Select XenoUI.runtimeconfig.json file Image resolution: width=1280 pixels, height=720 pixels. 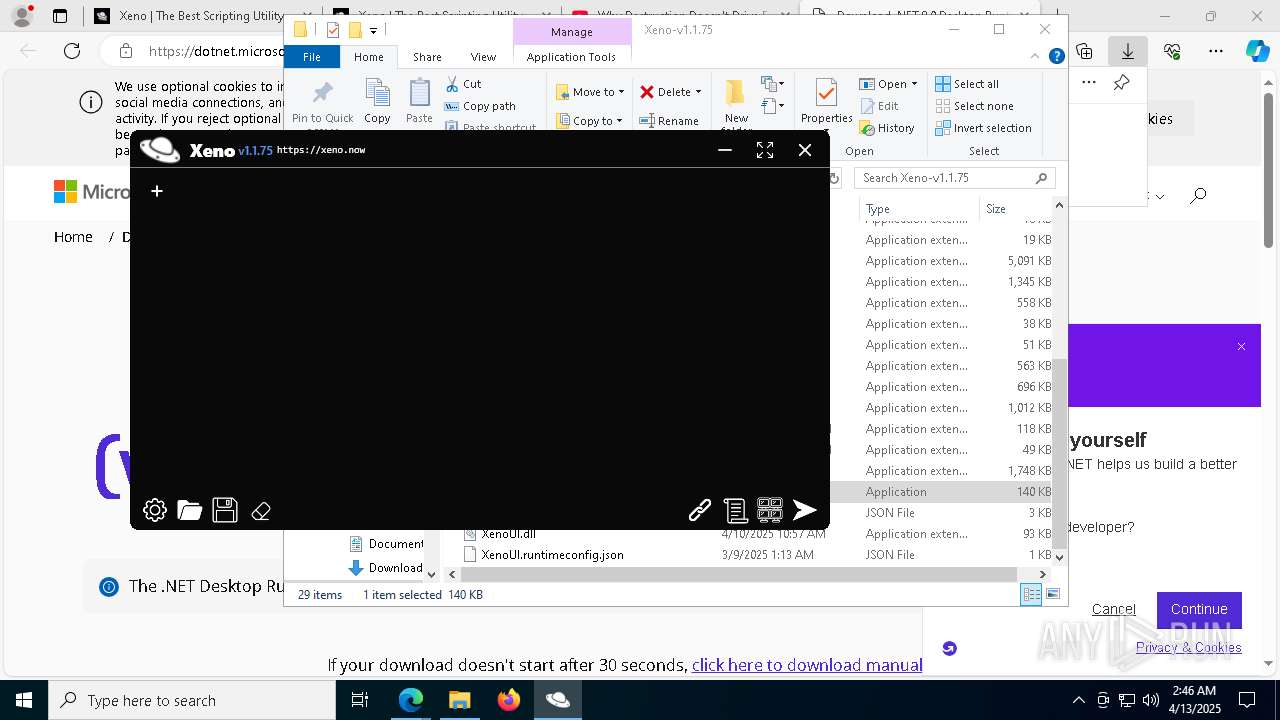pyautogui.click(x=552, y=555)
